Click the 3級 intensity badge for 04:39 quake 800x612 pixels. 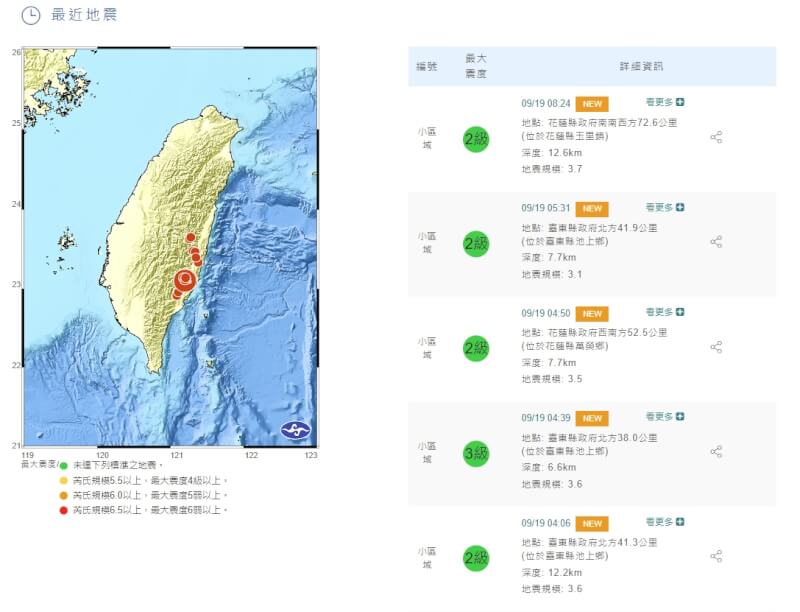click(x=476, y=453)
